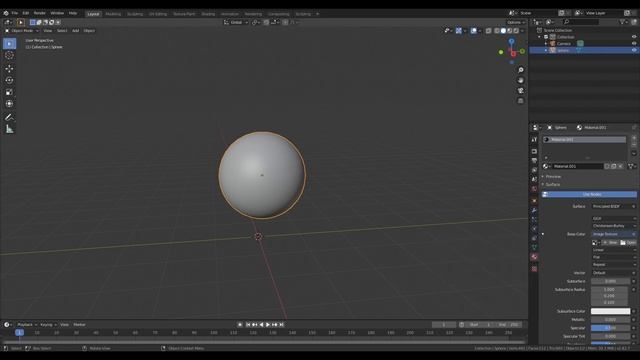Click the Move view hand icon
The image size is (640, 360).
click(x=520, y=80)
